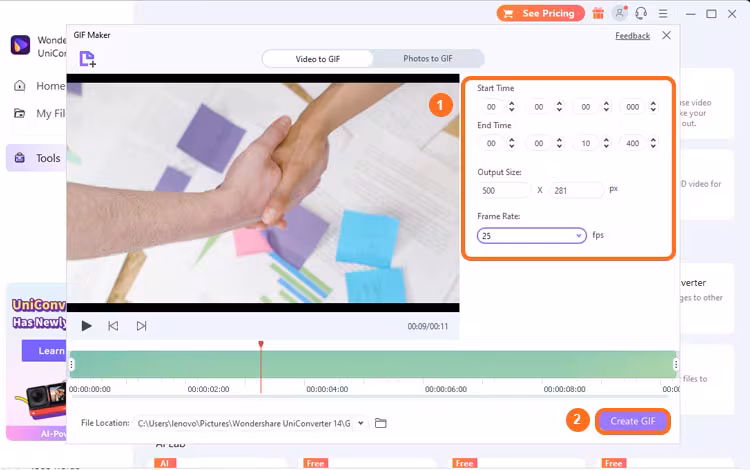Click the left trim handle of the timeline
Screen dimensions: 750x470
(71, 365)
